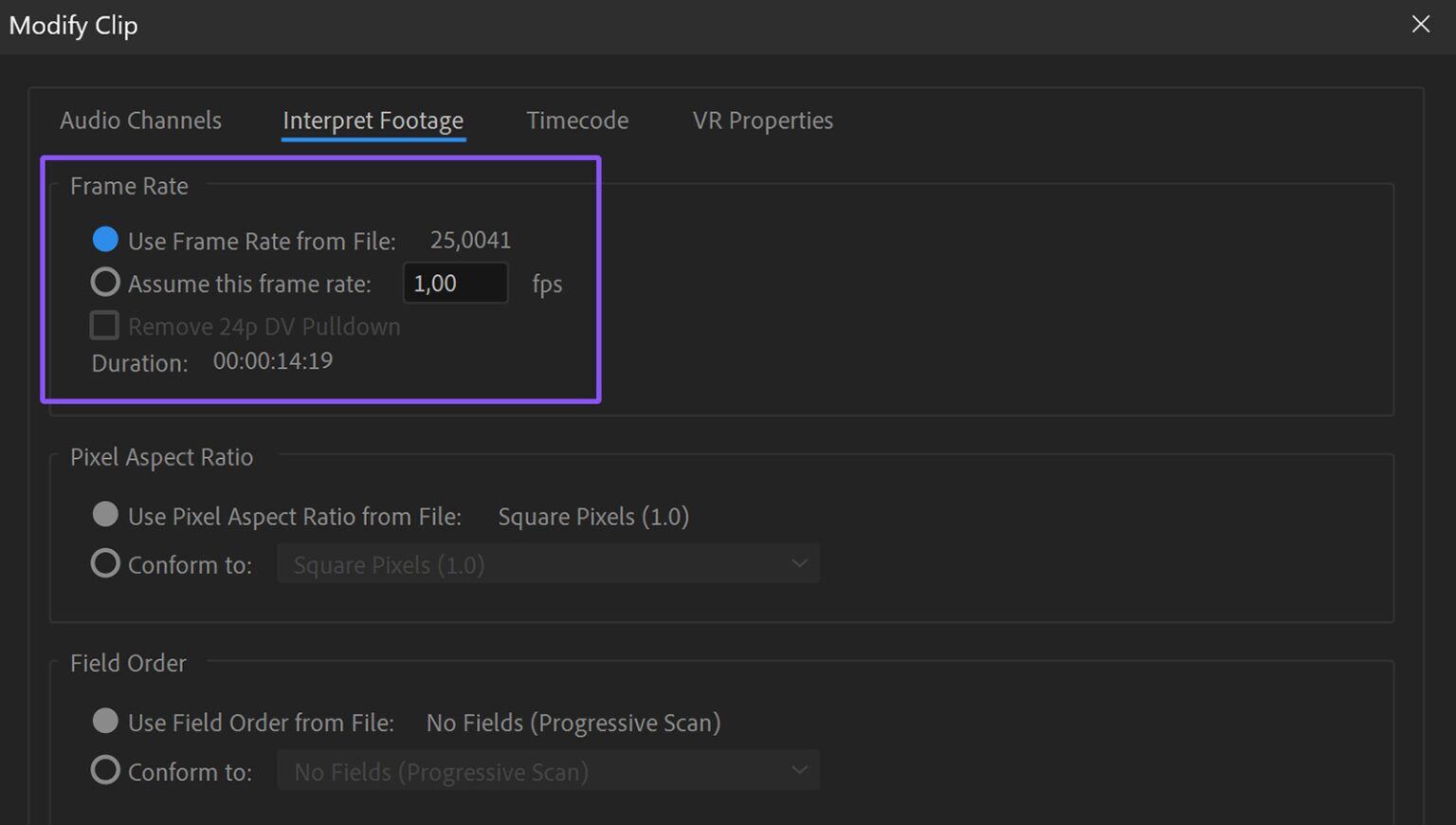Select Use Pixel Aspect Ratio from File

click(x=105, y=515)
